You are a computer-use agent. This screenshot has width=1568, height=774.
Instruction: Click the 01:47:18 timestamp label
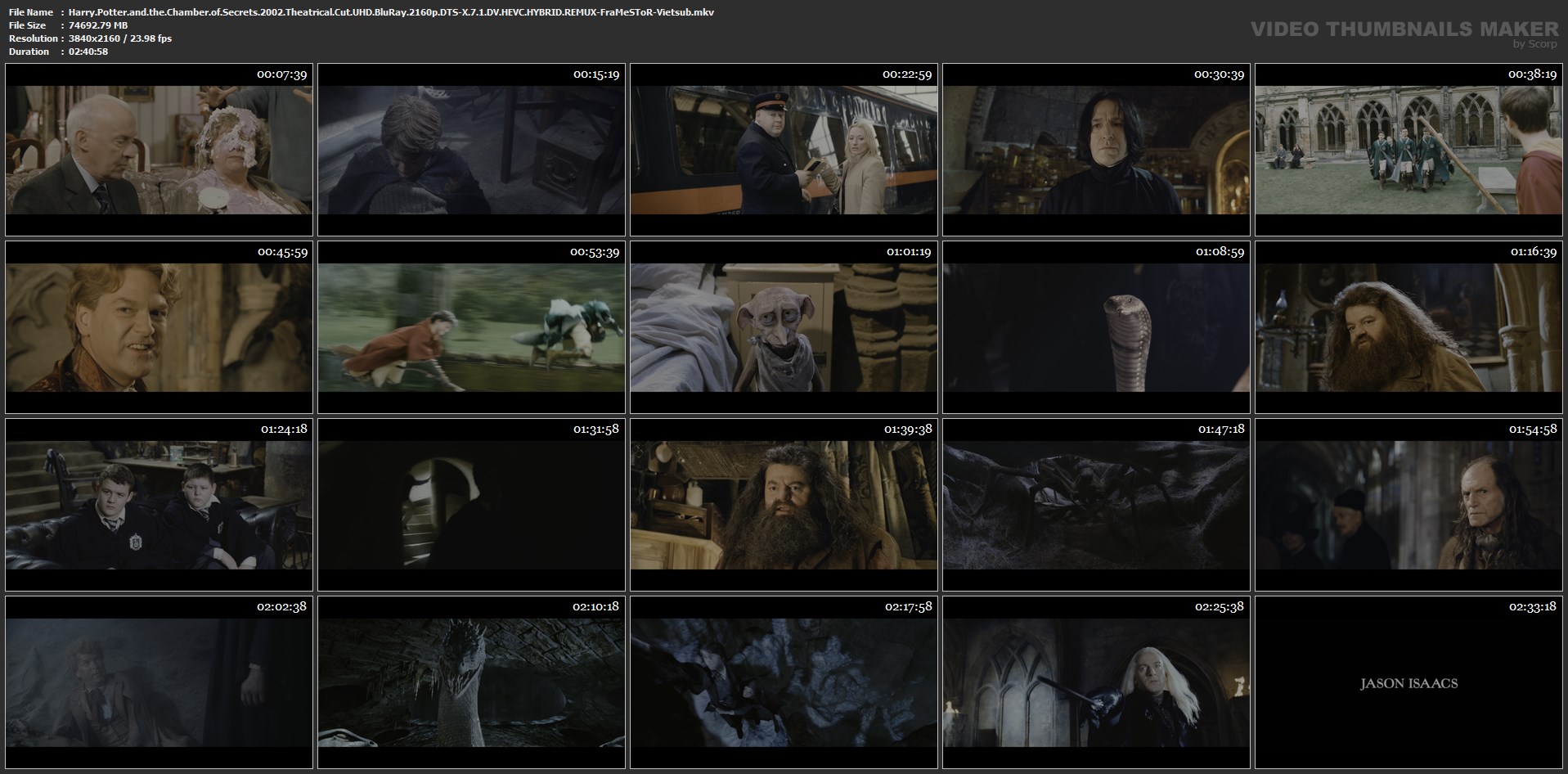1220,429
